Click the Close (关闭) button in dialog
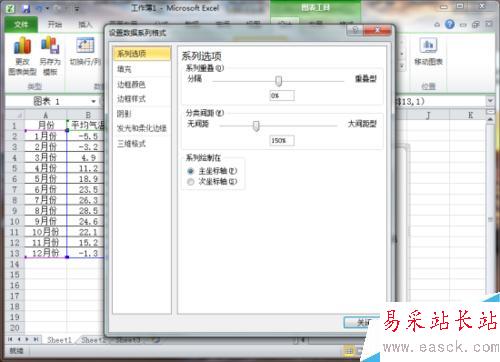 [362, 322]
